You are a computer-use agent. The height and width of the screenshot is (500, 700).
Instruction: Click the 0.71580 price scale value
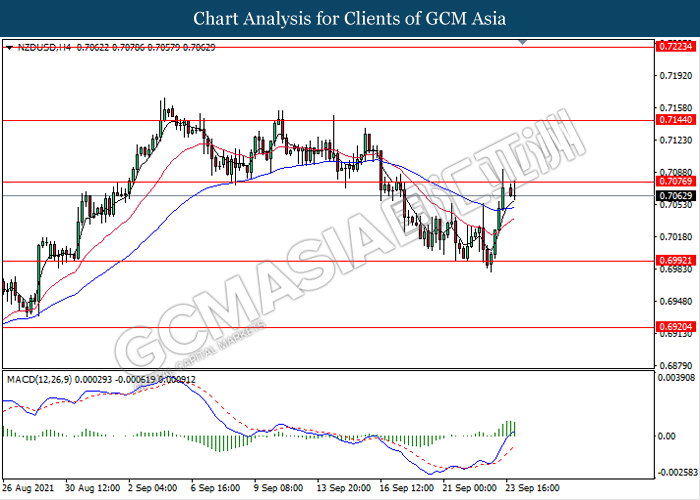pyautogui.click(x=676, y=108)
